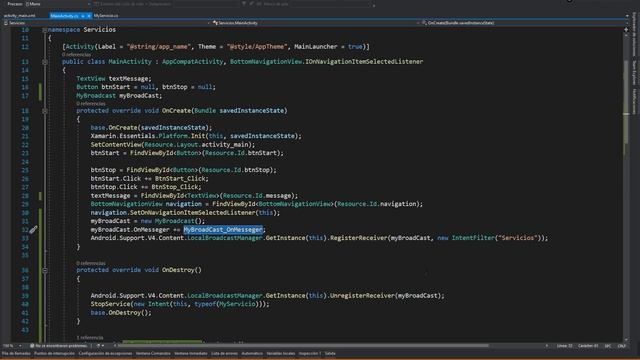Viewport: 640px width, 360px height.
Task: Open the OnCreate member navigation dropdown
Action: (x=524, y=23)
